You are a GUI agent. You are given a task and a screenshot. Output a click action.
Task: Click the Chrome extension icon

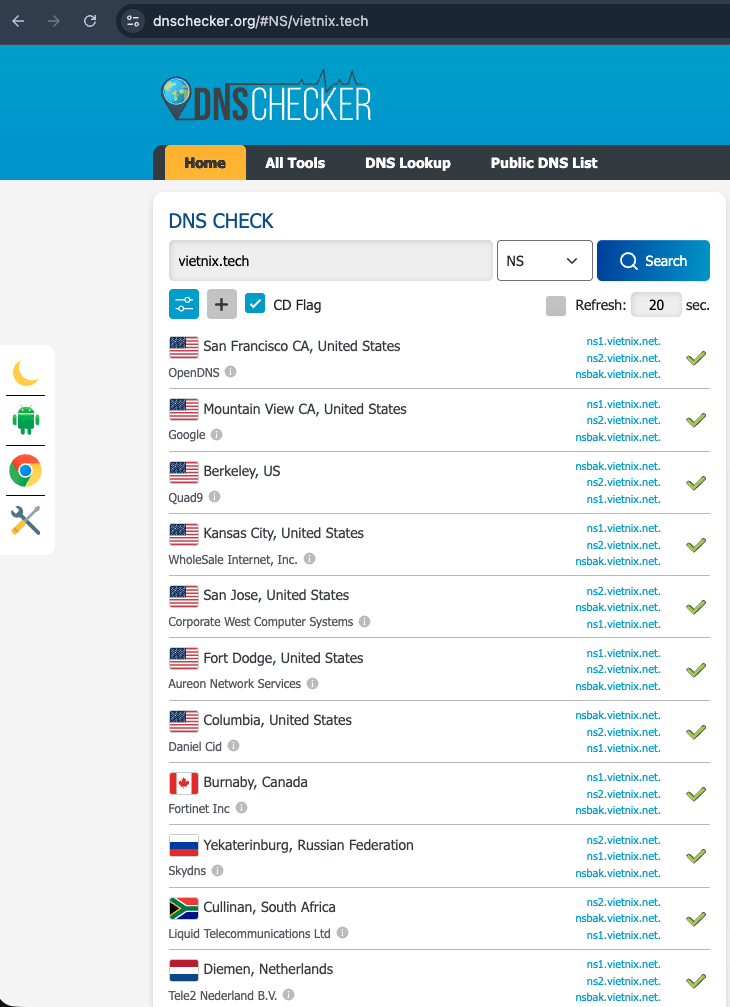[26, 470]
